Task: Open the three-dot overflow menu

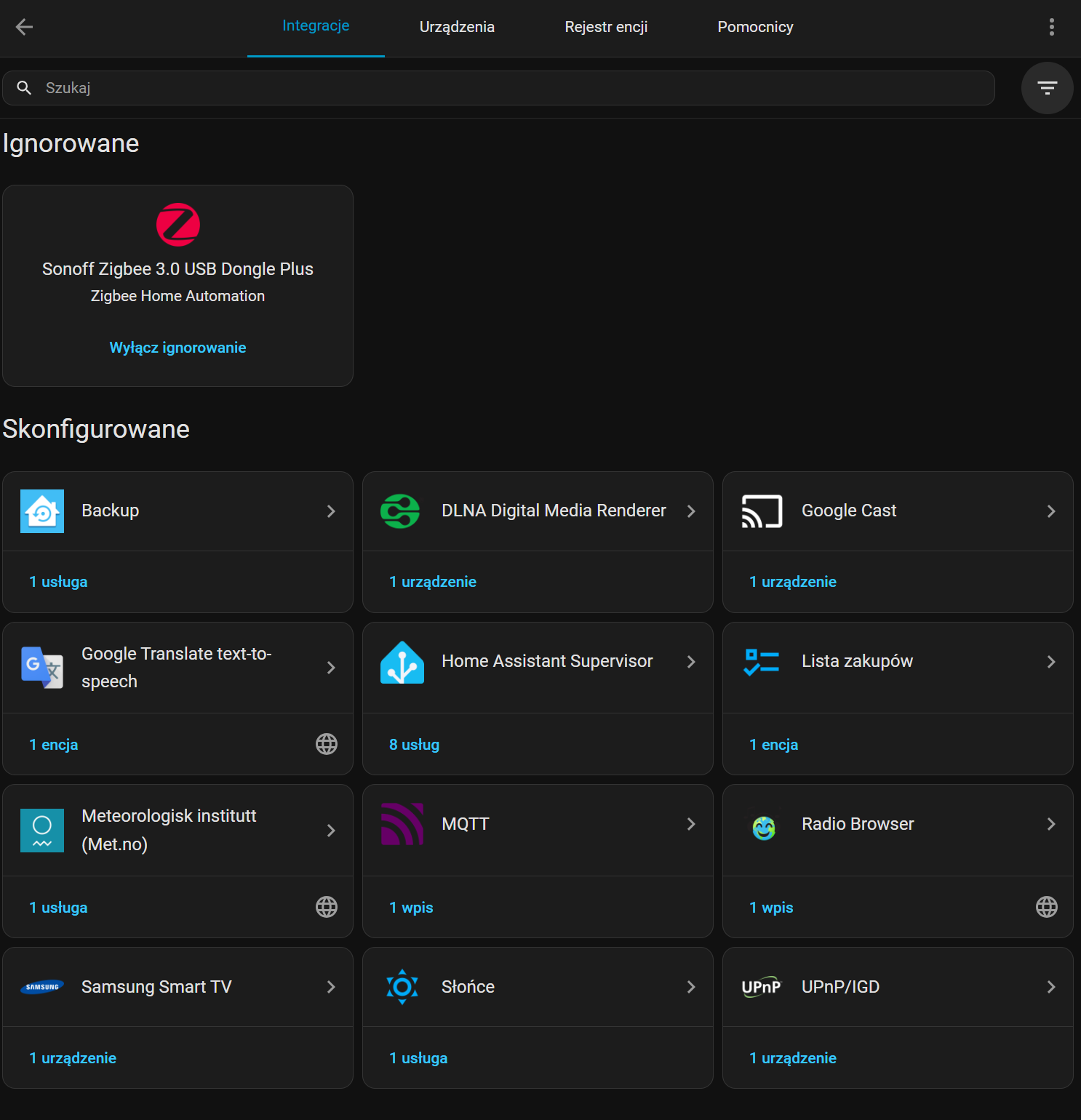Action: point(1051,28)
